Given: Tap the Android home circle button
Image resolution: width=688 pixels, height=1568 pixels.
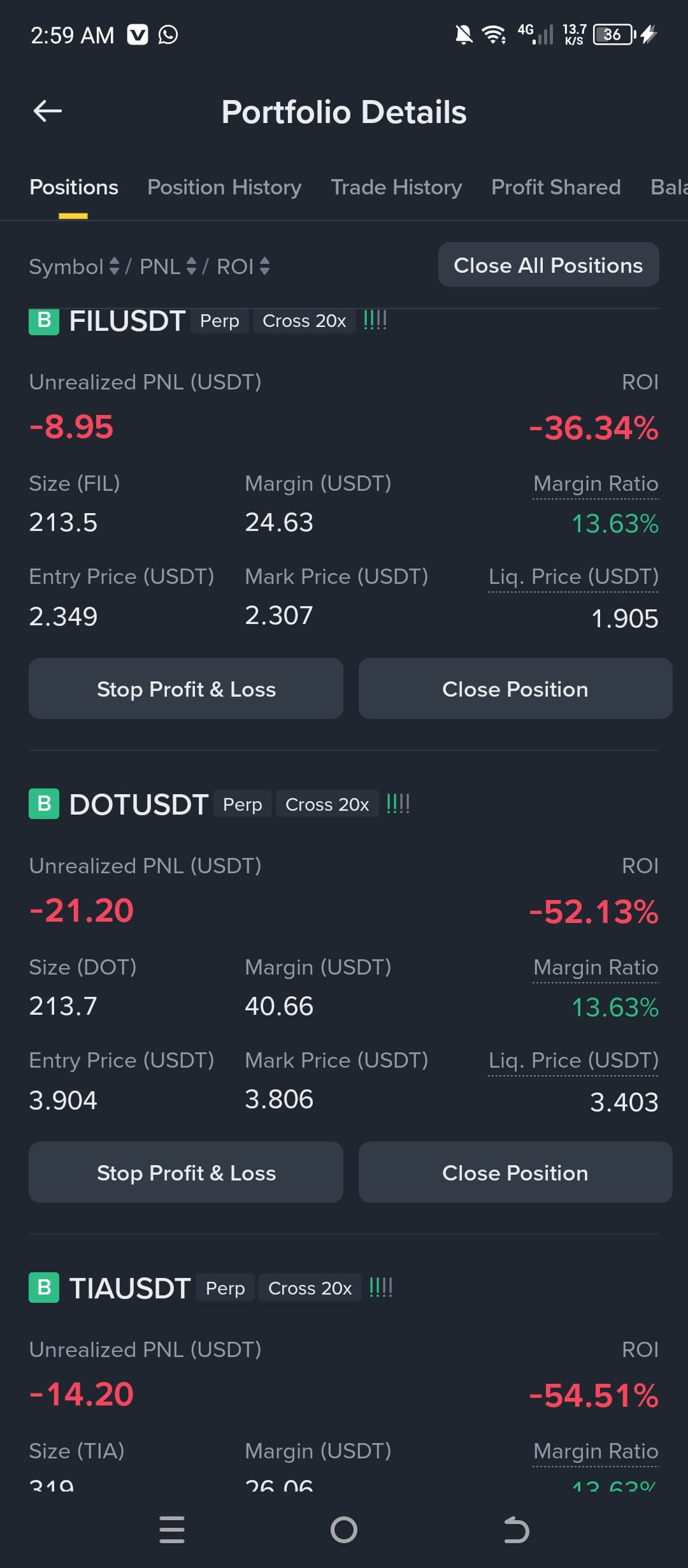Looking at the screenshot, I should 344,1530.
